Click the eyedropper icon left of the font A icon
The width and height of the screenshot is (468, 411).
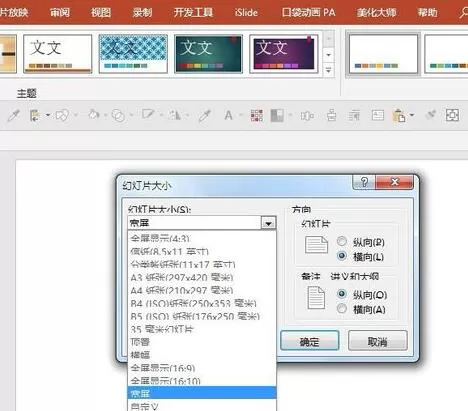coord(204,115)
